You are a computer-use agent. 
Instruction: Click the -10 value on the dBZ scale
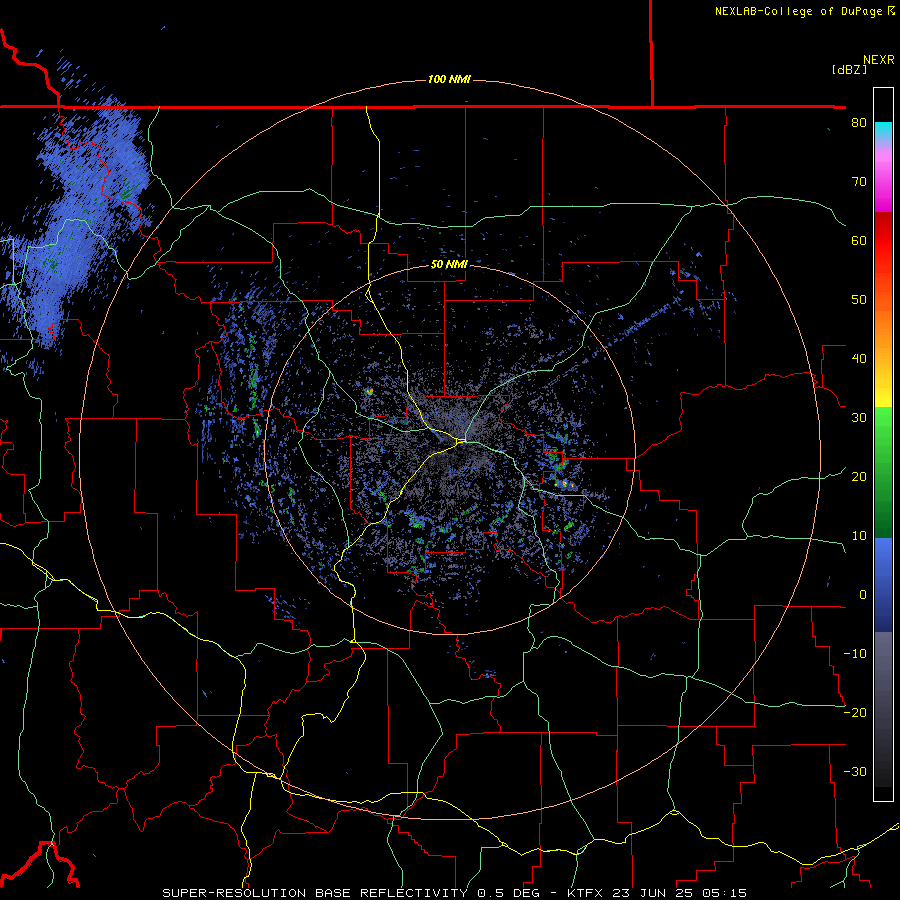[855, 654]
